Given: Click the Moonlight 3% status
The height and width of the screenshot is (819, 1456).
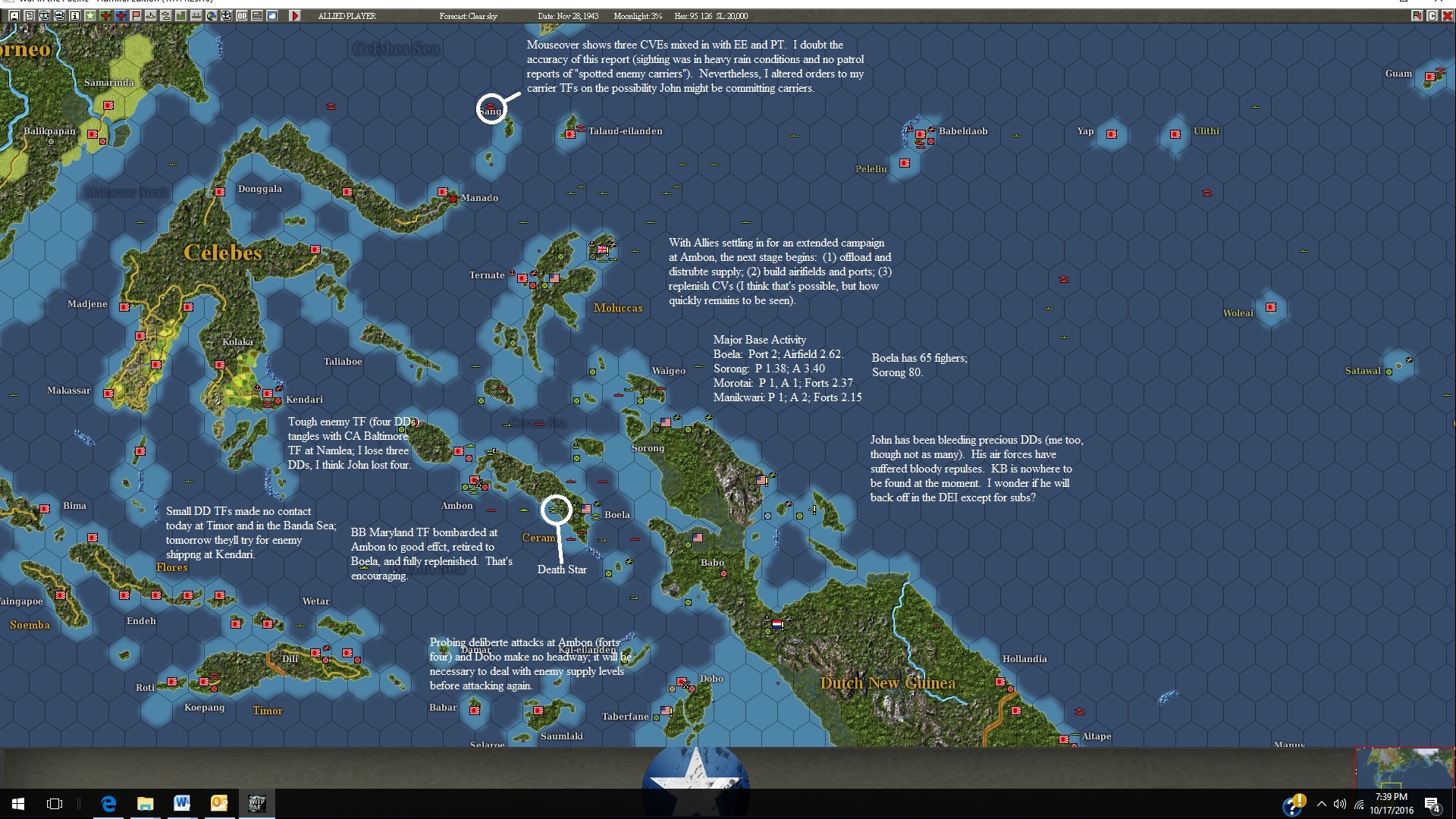Looking at the screenshot, I should pyautogui.click(x=638, y=16).
